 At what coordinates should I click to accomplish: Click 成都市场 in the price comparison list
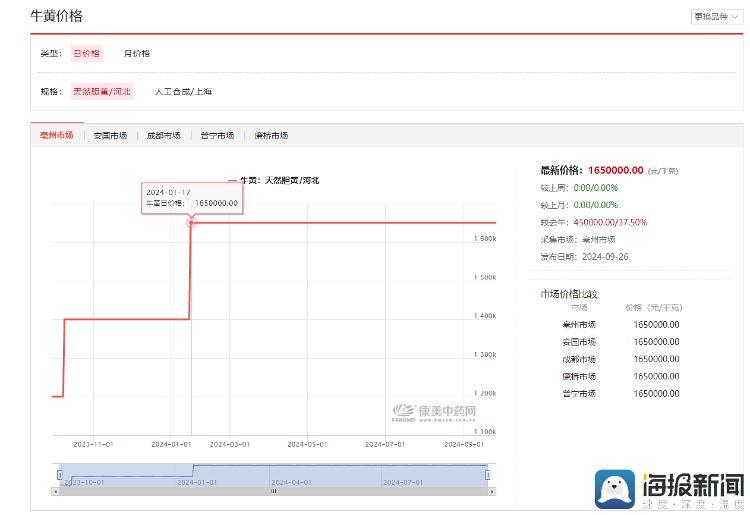(x=579, y=359)
